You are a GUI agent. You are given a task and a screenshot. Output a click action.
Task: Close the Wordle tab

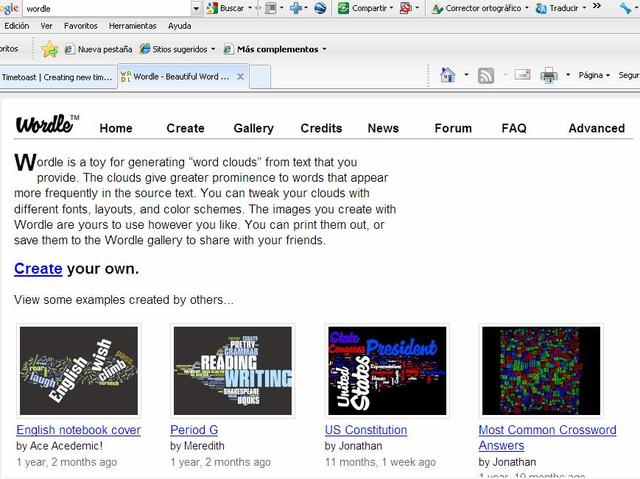click(240, 76)
